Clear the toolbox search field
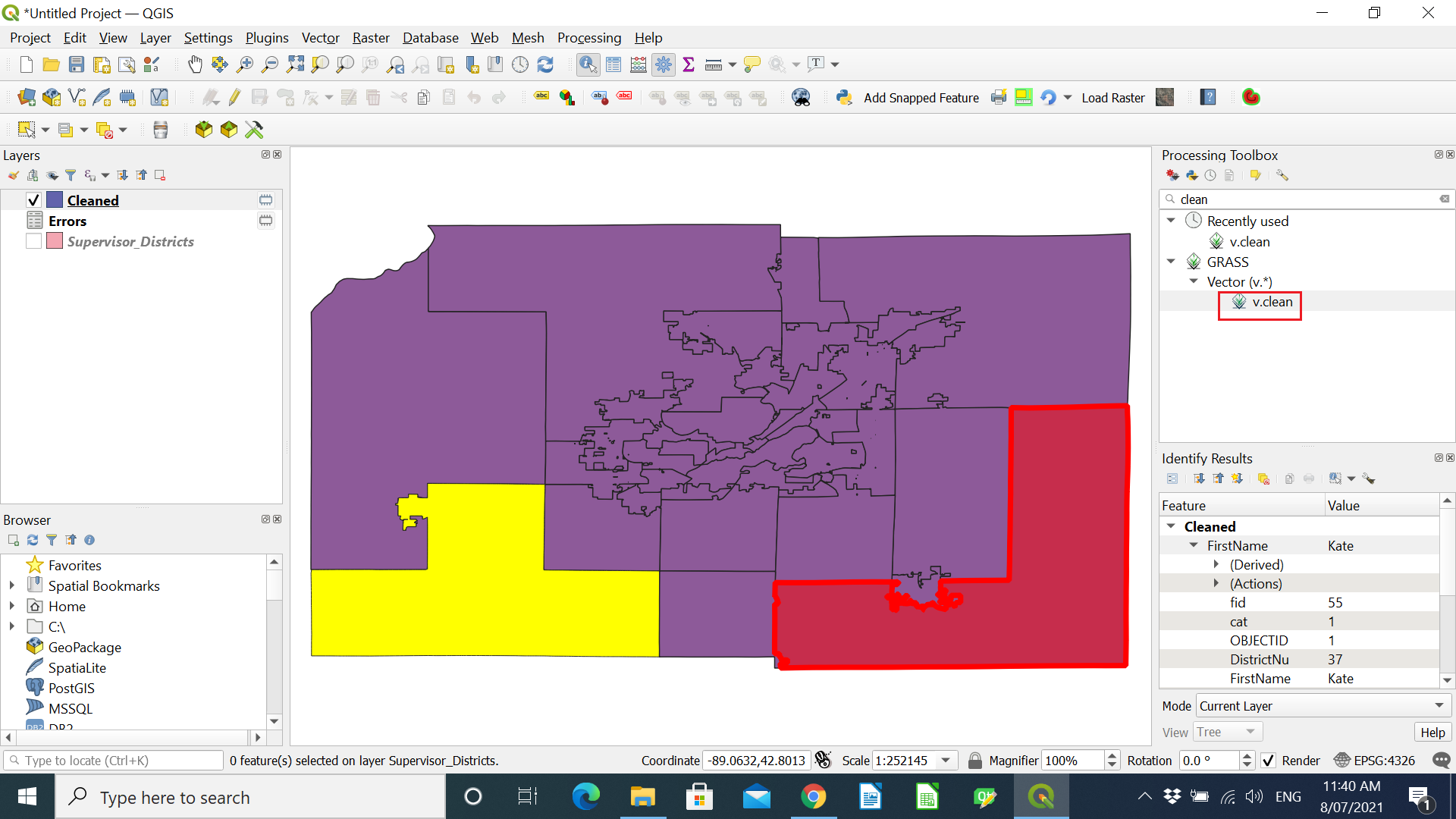1456x819 pixels. tap(1445, 199)
